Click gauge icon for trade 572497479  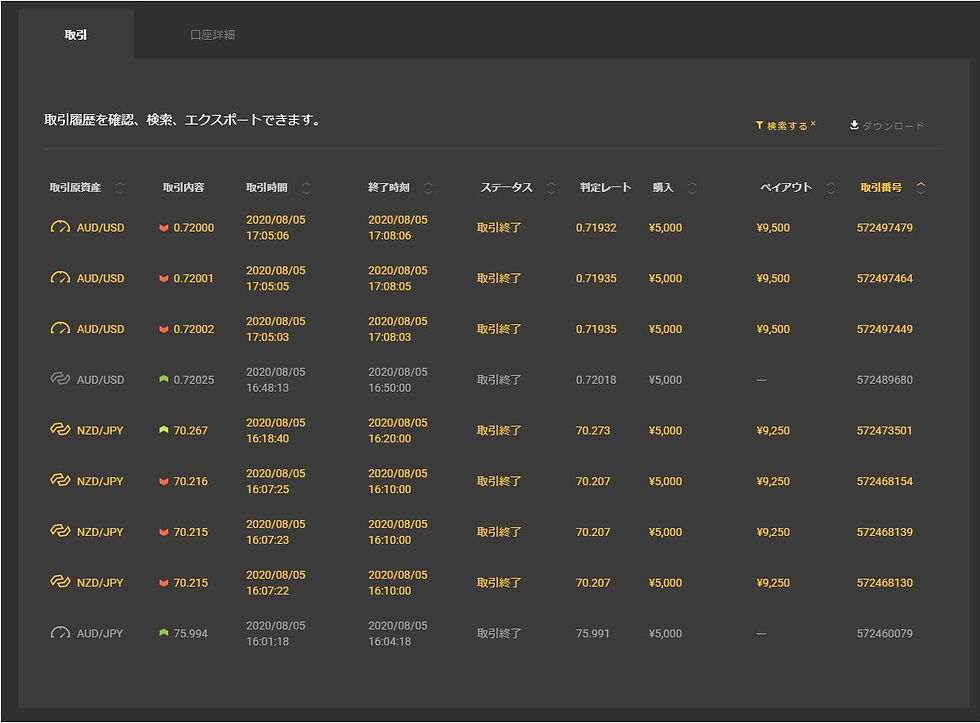point(60,227)
